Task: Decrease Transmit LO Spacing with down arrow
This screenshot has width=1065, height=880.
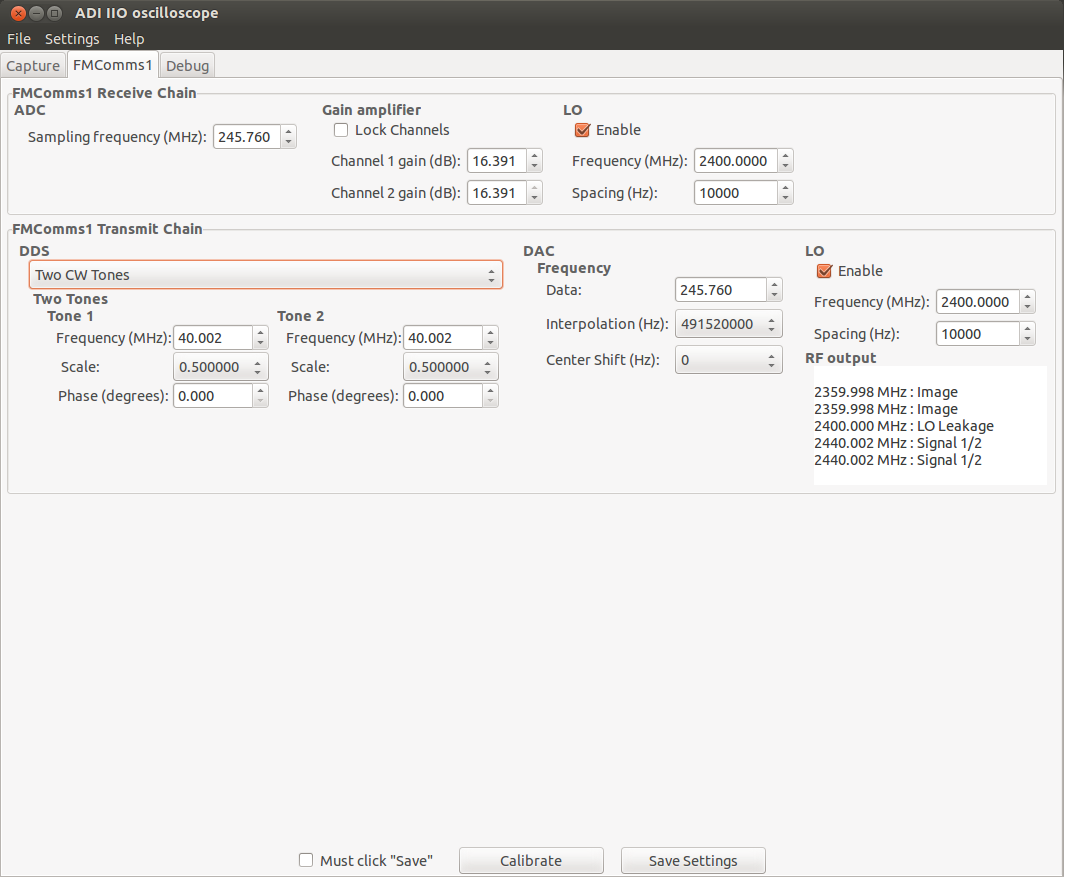Action: point(1028,339)
